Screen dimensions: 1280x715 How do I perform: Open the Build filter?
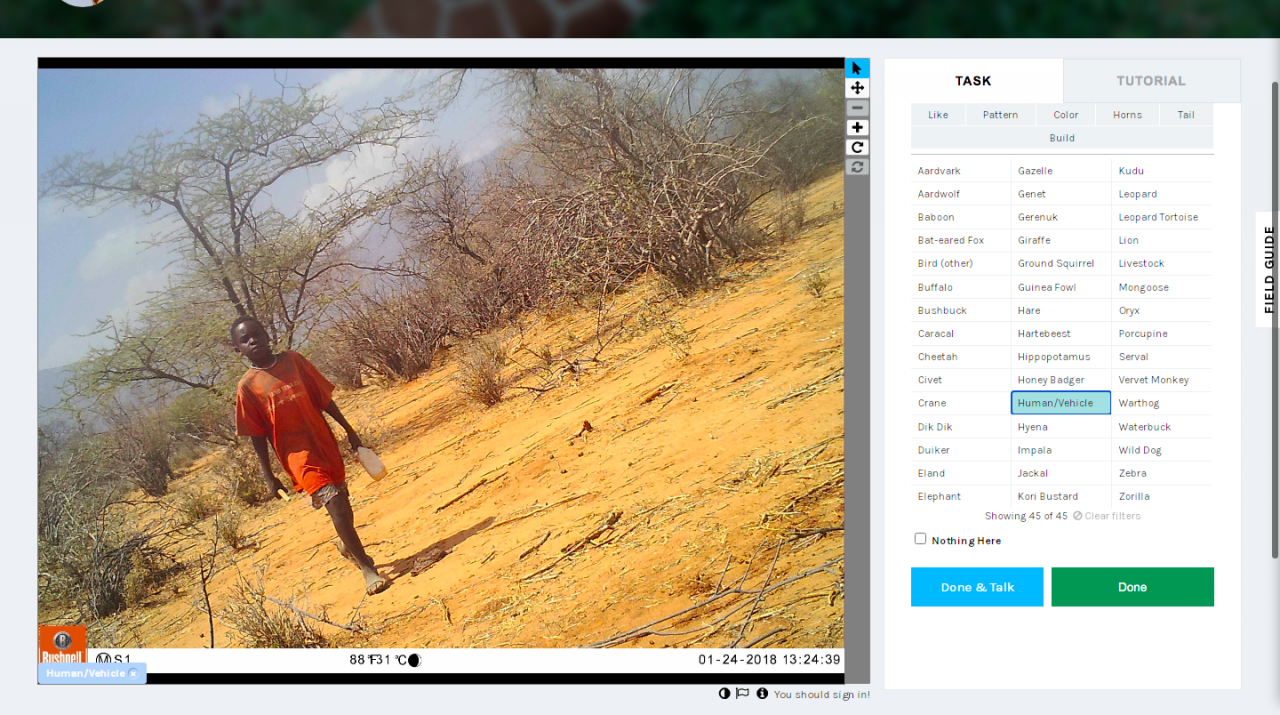click(x=1062, y=138)
